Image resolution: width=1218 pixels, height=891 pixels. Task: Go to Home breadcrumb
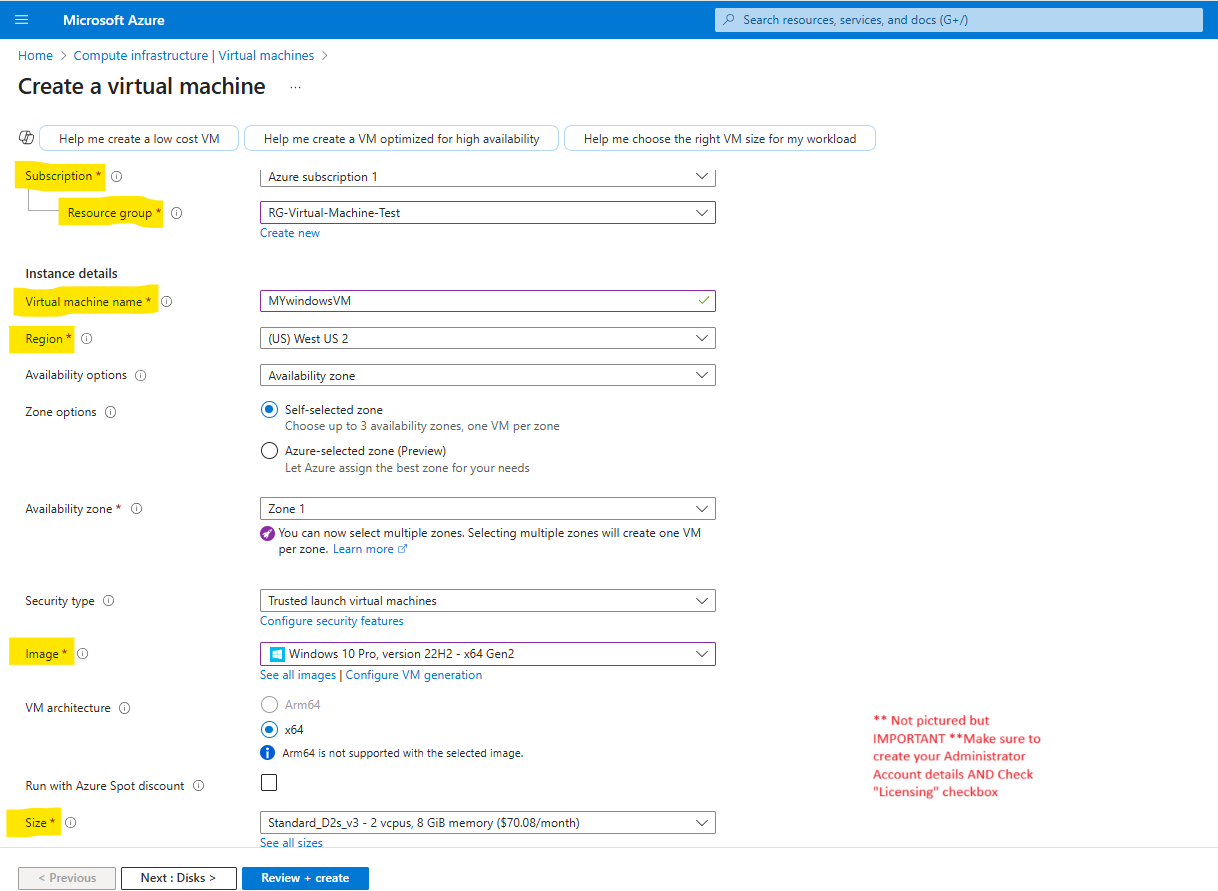coord(35,56)
